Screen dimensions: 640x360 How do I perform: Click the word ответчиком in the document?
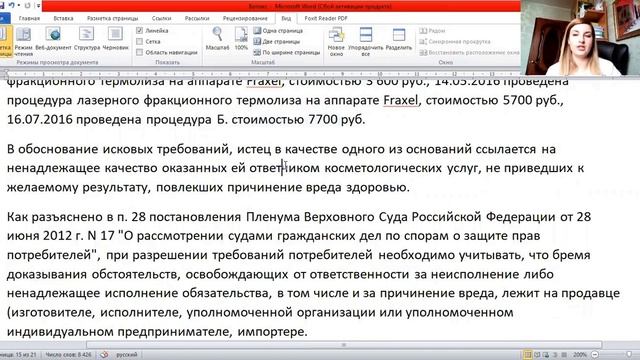pos(284,168)
